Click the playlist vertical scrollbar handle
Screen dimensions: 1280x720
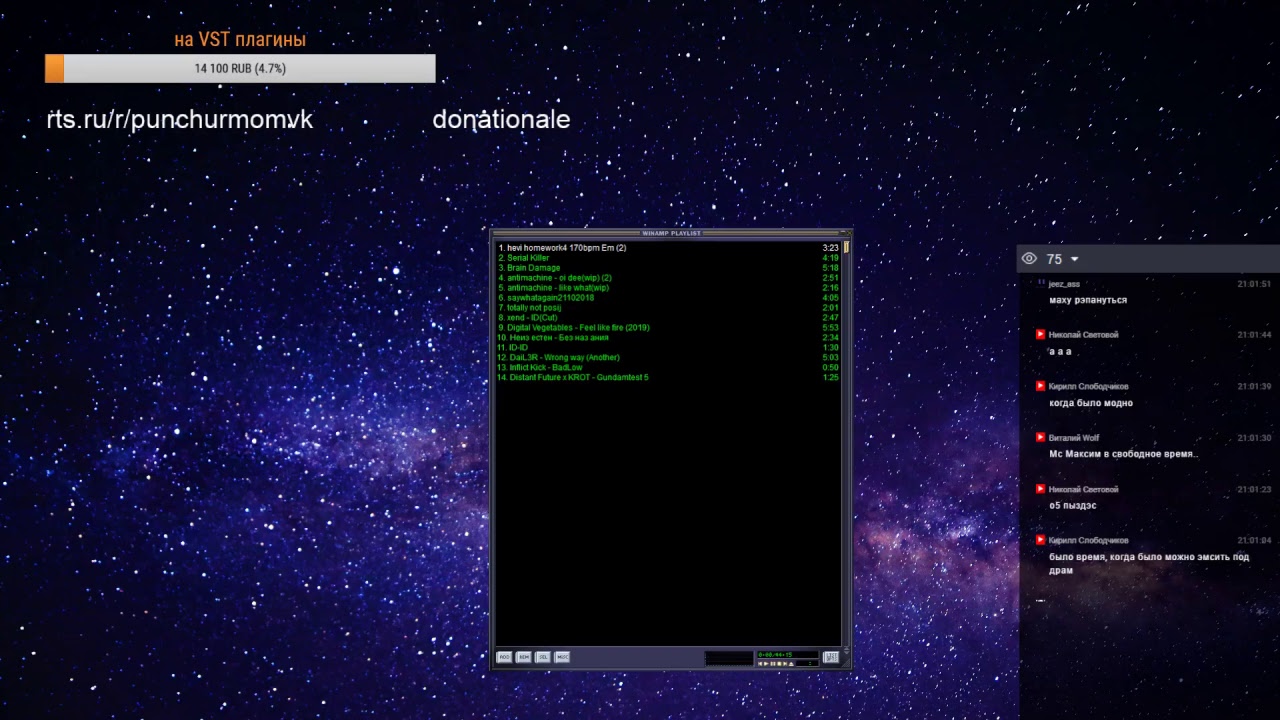846,247
